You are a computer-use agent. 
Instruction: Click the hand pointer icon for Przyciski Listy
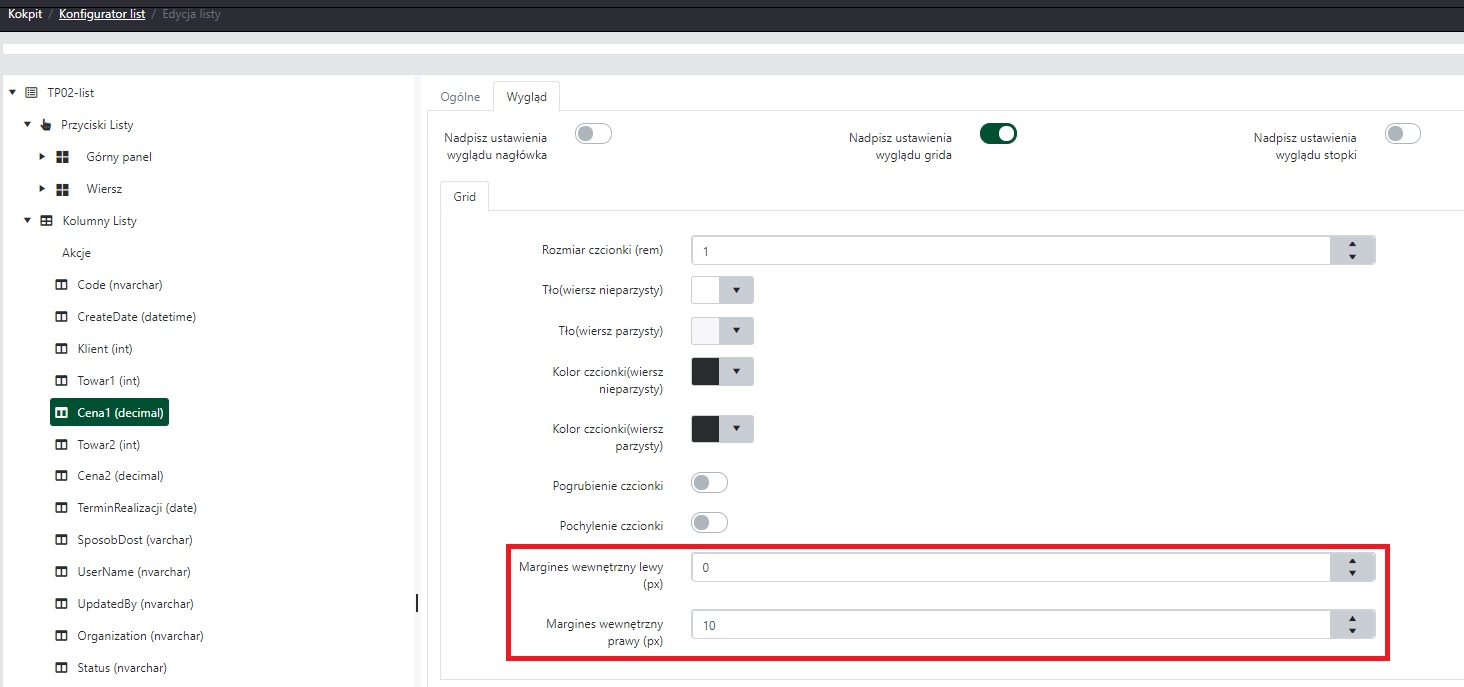click(x=45, y=125)
